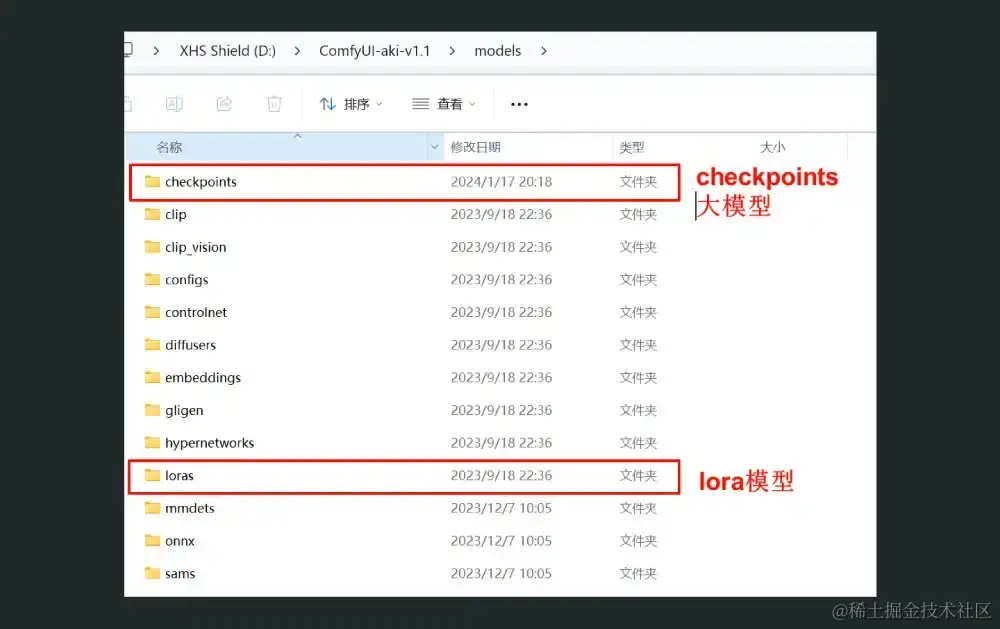The height and width of the screenshot is (629, 1000).
Task: Click the XHS Shield (D:) breadcrumb
Action: pyautogui.click(x=228, y=50)
